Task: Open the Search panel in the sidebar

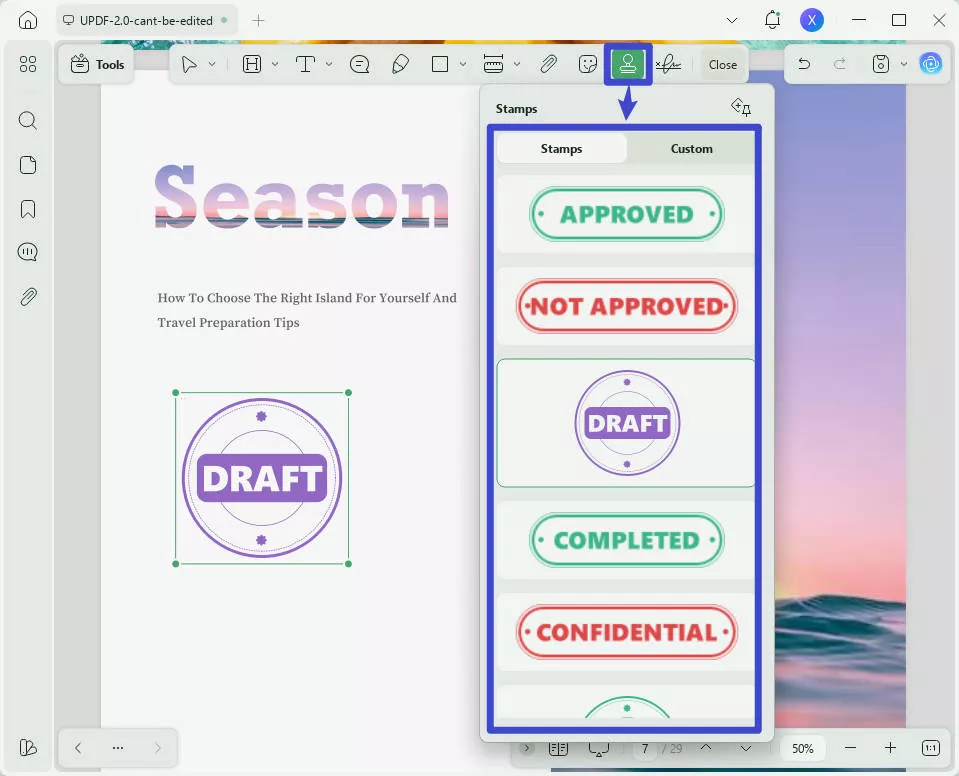Action: click(27, 120)
